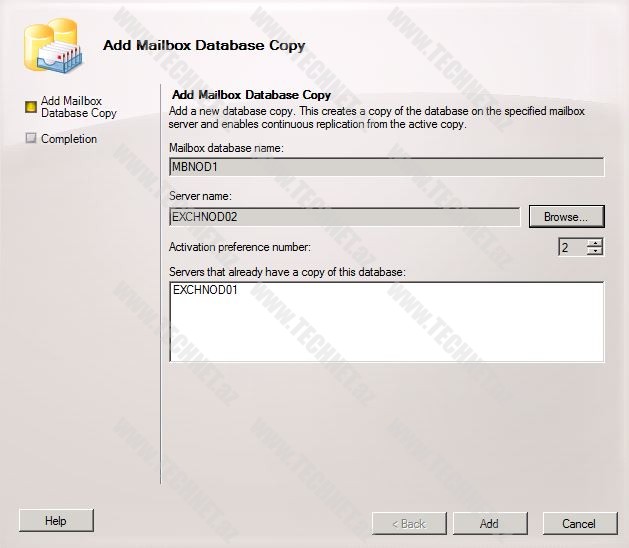The width and height of the screenshot is (629, 548).
Task: Decrease the activation preference number with the down arrow
Action: pos(595,251)
